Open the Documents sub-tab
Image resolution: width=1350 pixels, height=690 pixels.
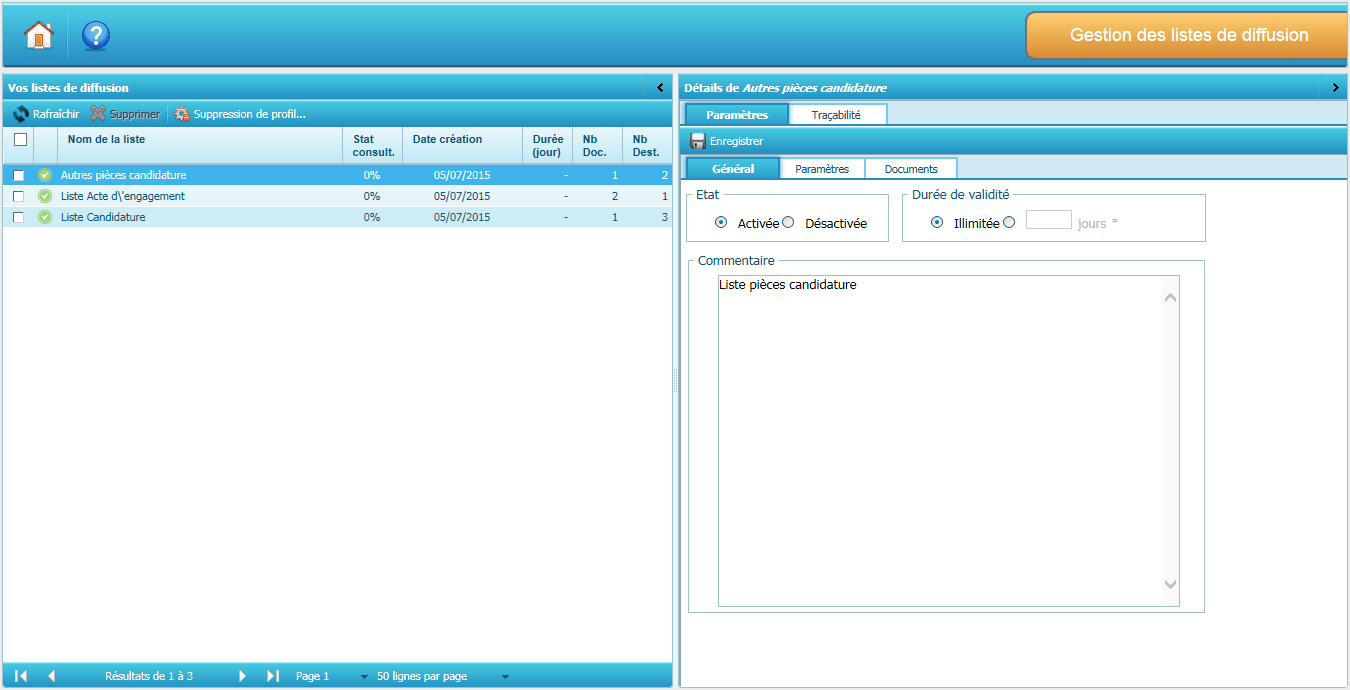pyautogui.click(x=910, y=169)
